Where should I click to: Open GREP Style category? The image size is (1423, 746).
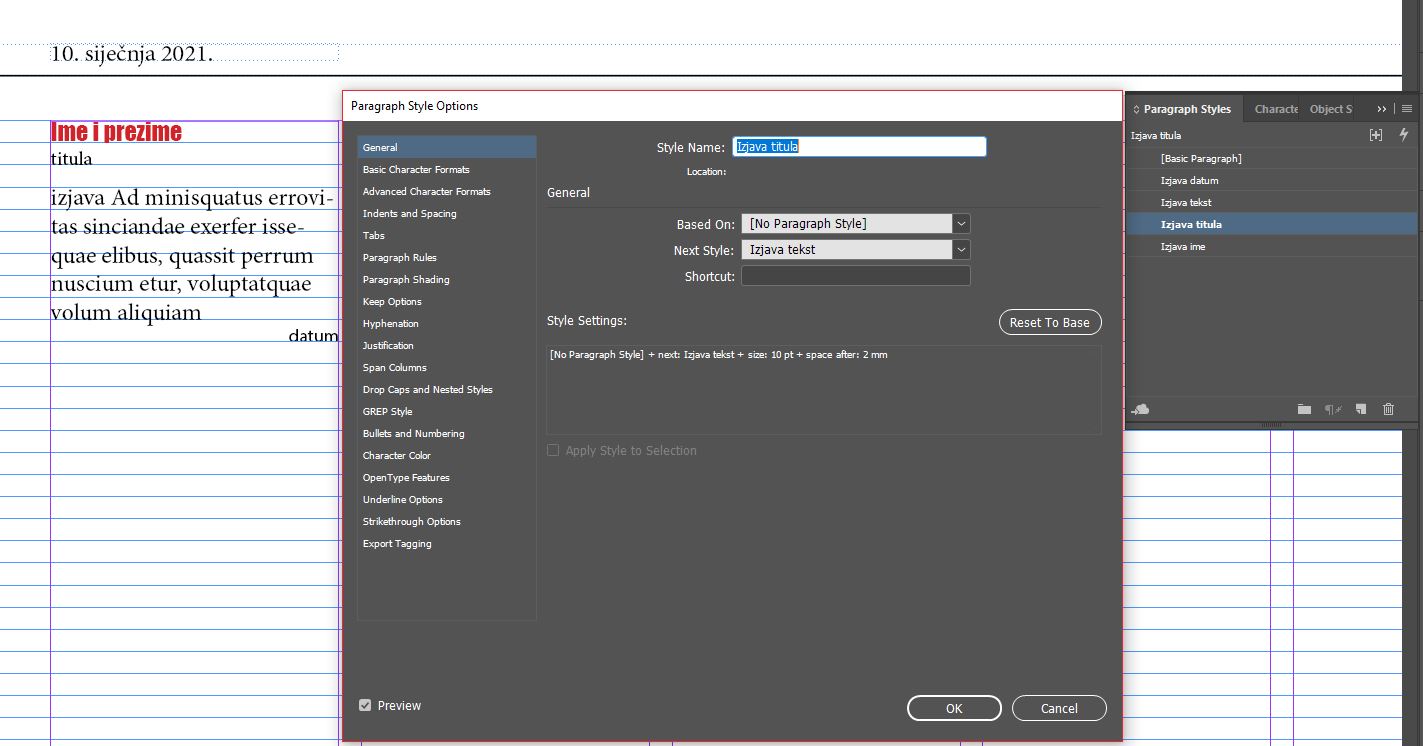click(x=447, y=411)
